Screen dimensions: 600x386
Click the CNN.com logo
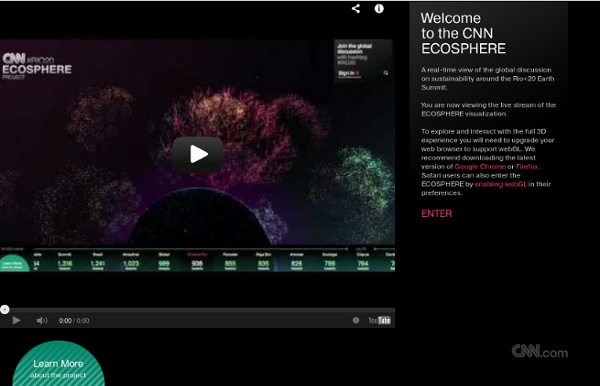540,351
